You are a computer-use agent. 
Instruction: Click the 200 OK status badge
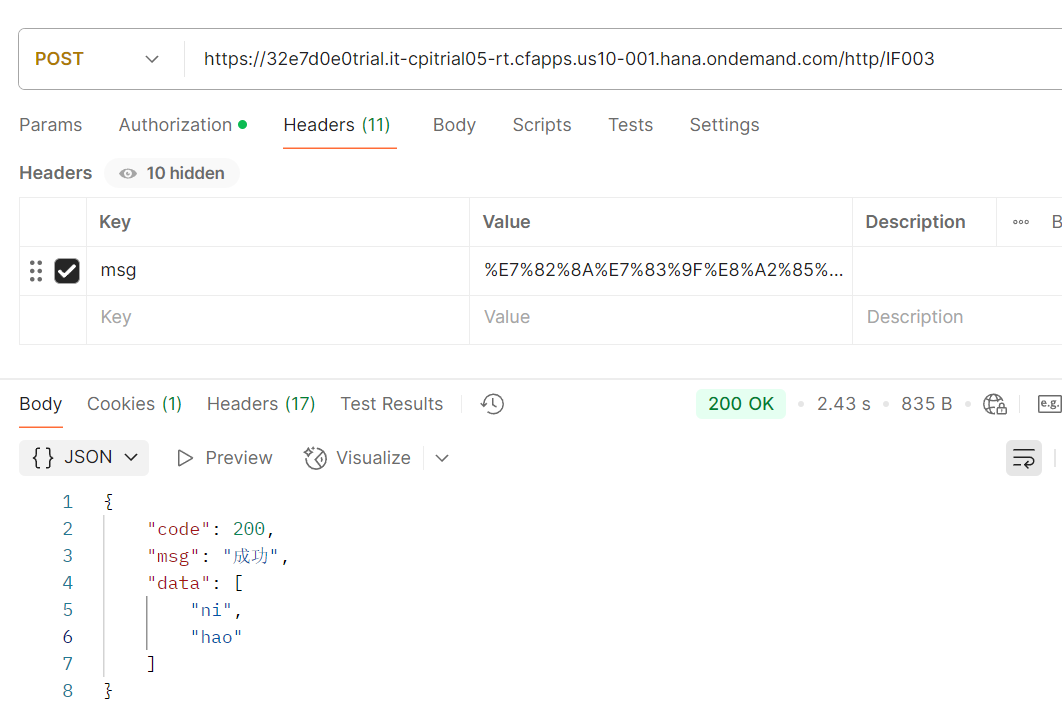740,403
